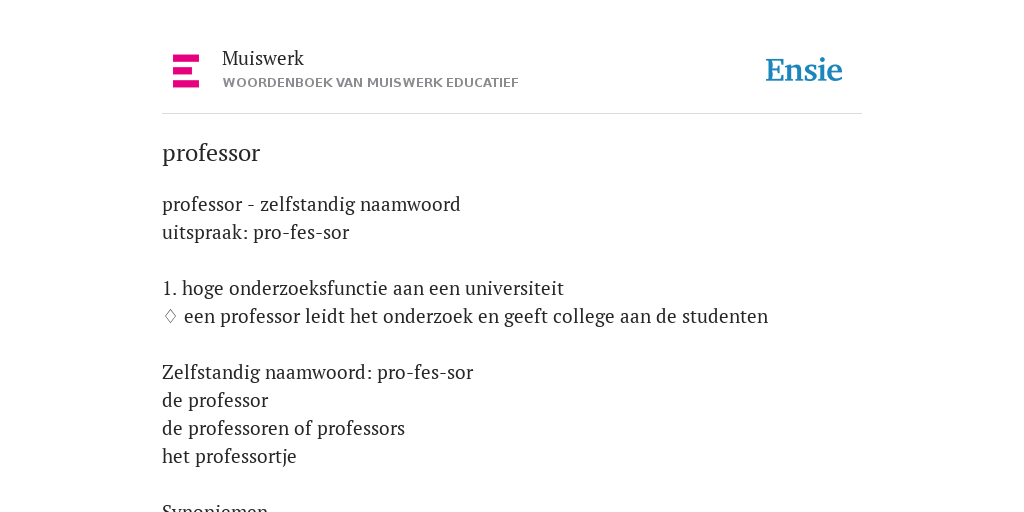Image resolution: width=1024 pixels, height=512 pixels.
Task: Click the word 'college' in the example sentence
Action: [579, 317]
